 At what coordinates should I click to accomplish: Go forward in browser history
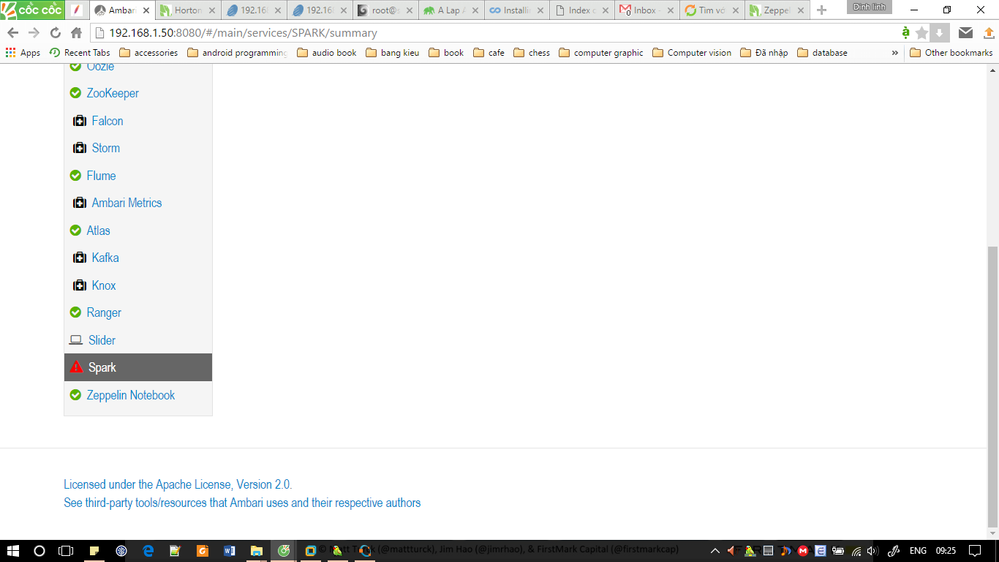coord(34,32)
